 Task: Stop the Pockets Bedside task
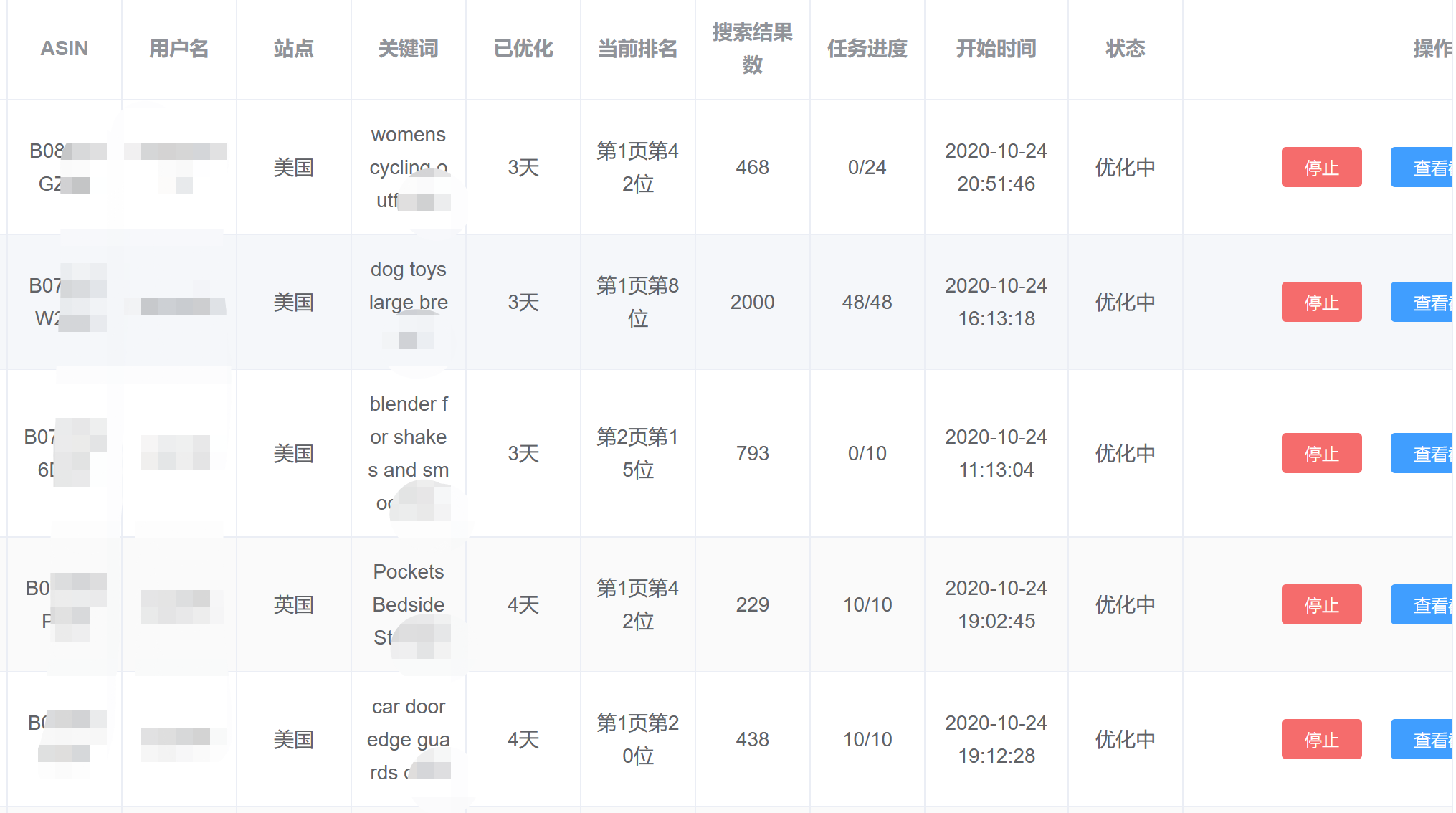click(x=1321, y=604)
